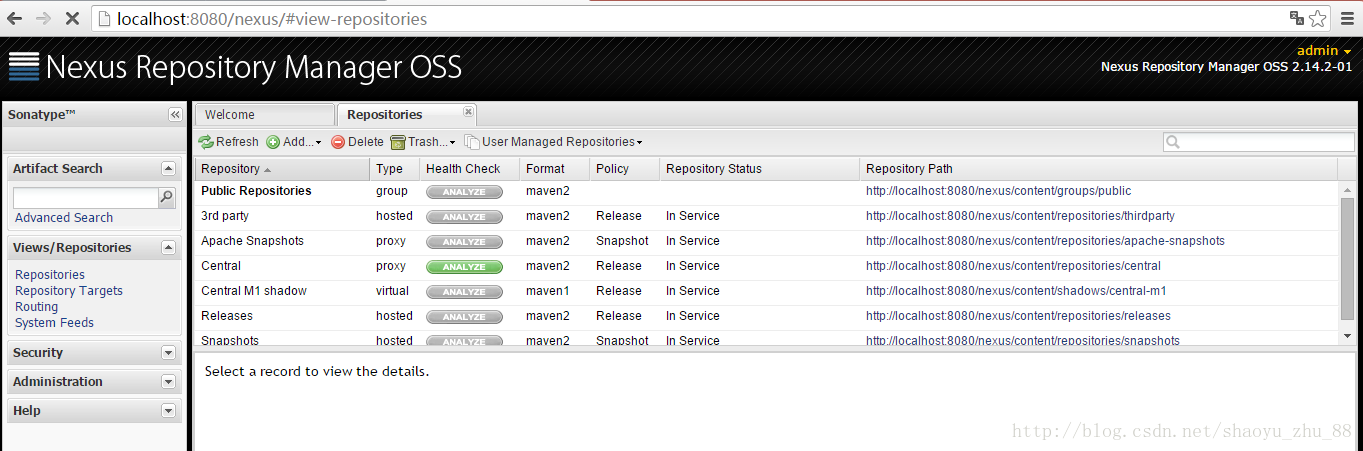Click the Nexus Repository Manager logo icon
The image size is (1363, 451).
tap(23, 66)
